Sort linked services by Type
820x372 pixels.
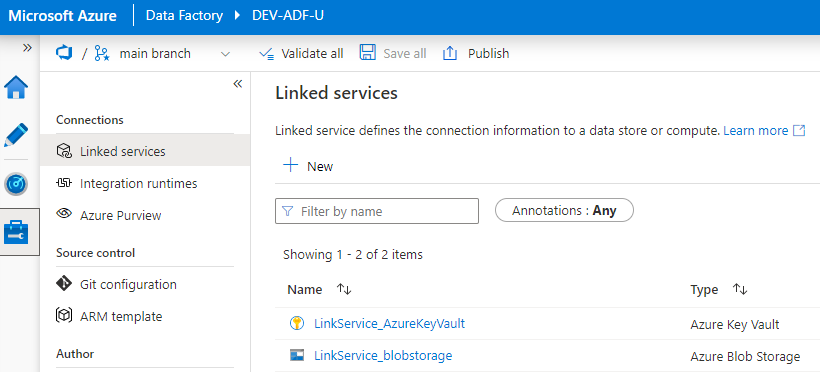(x=740, y=289)
